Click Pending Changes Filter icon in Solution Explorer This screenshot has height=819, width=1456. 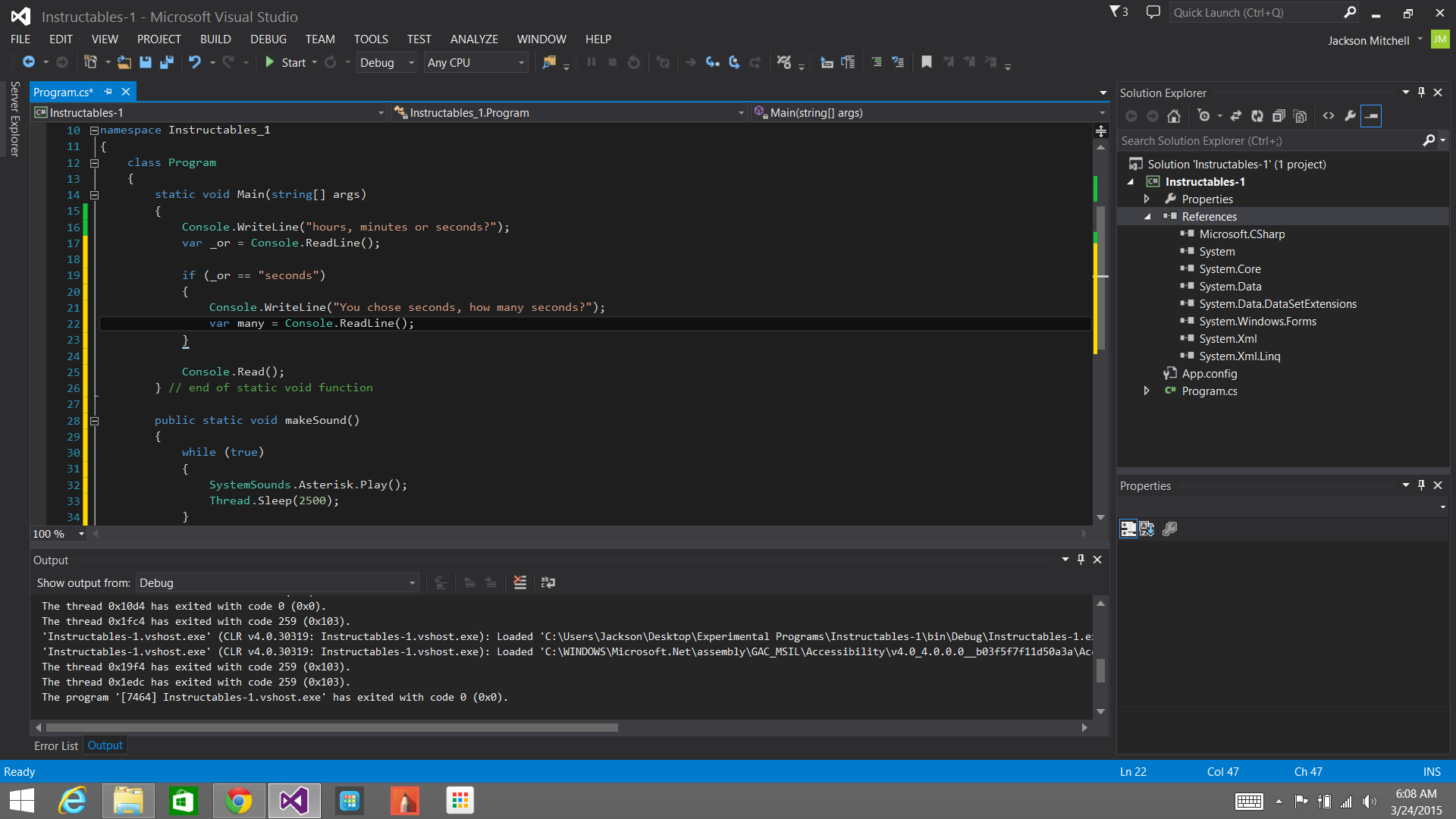1203,116
